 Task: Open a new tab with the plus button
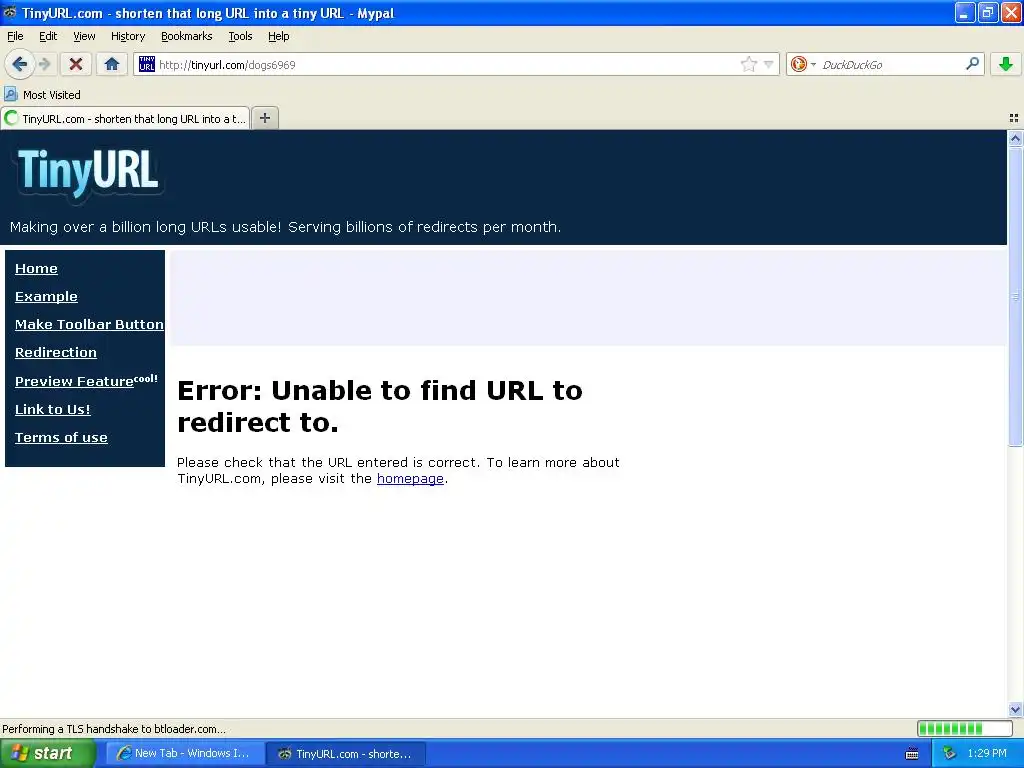tap(264, 118)
